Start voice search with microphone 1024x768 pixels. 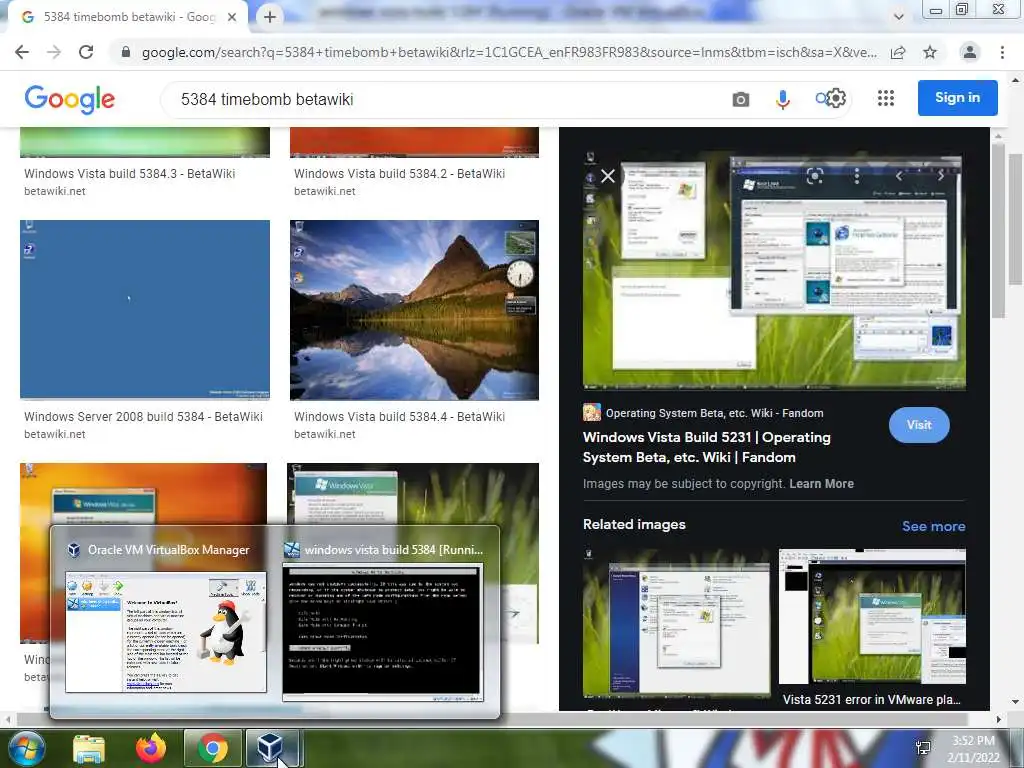pyautogui.click(x=782, y=99)
